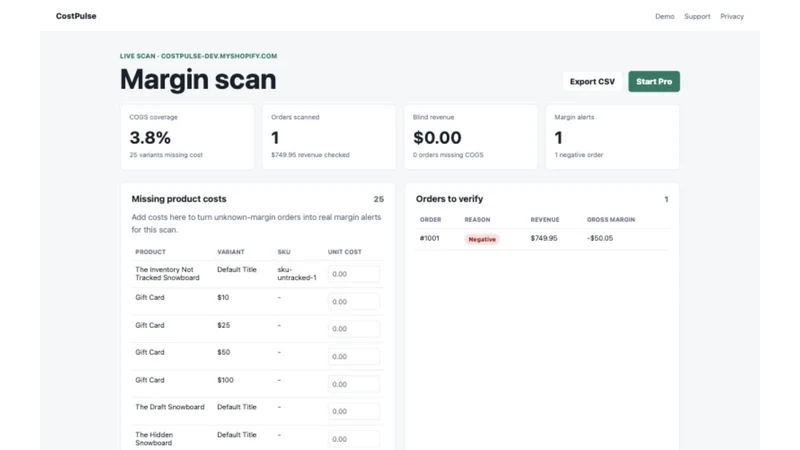Image resolution: width=800 pixels, height=450 pixels.
Task: Focus unit cost field for Inventory Not Tracked Snowboard
Action: (354, 274)
